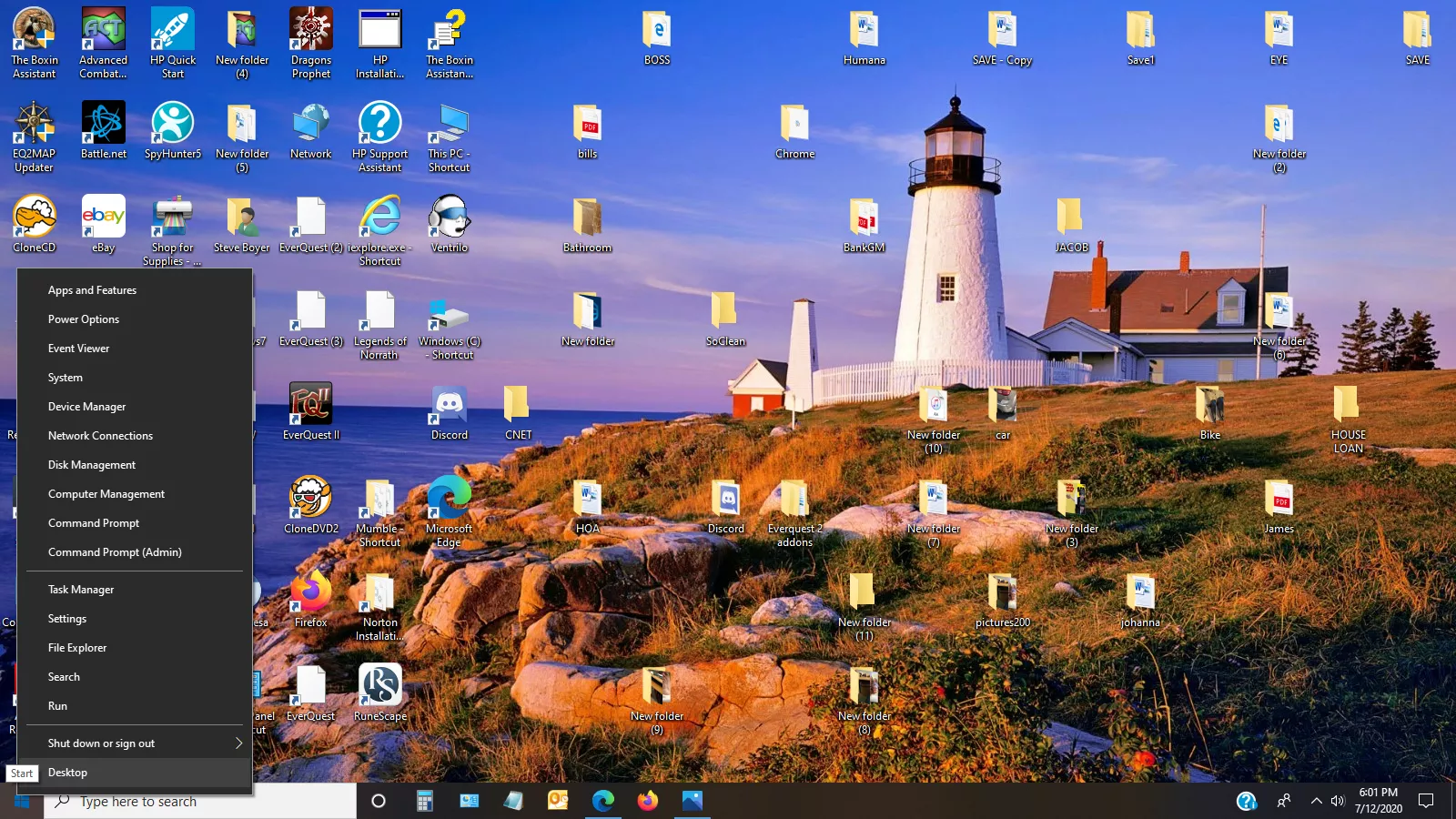The height and width of the screenshot is (819, 1456).
Task: Open the EverQuest II shortcut
Action: pos(310,405)
